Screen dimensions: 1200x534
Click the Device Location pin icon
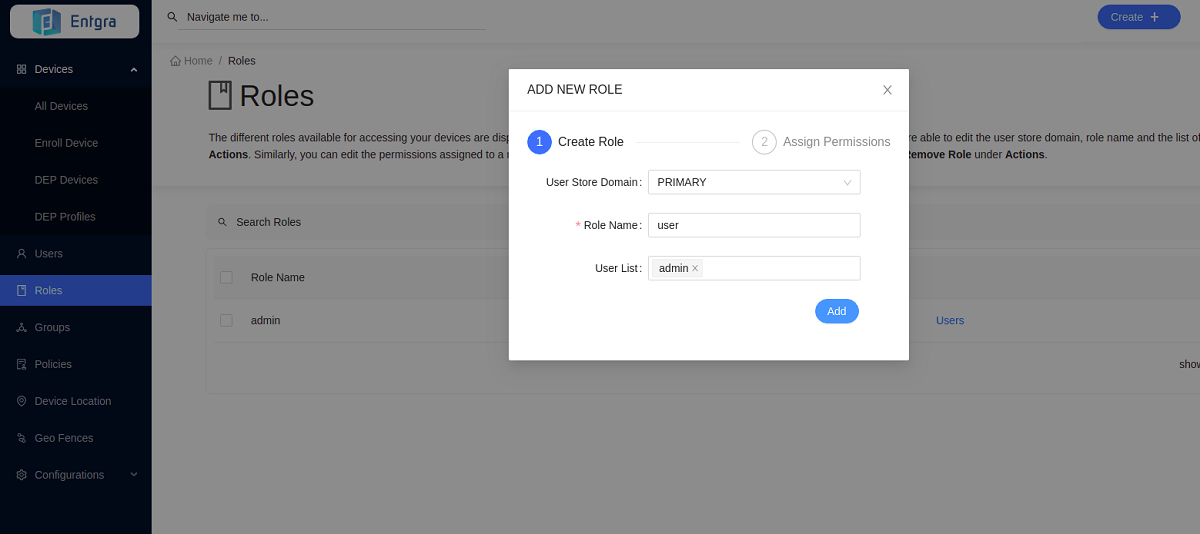coord(21,401)
